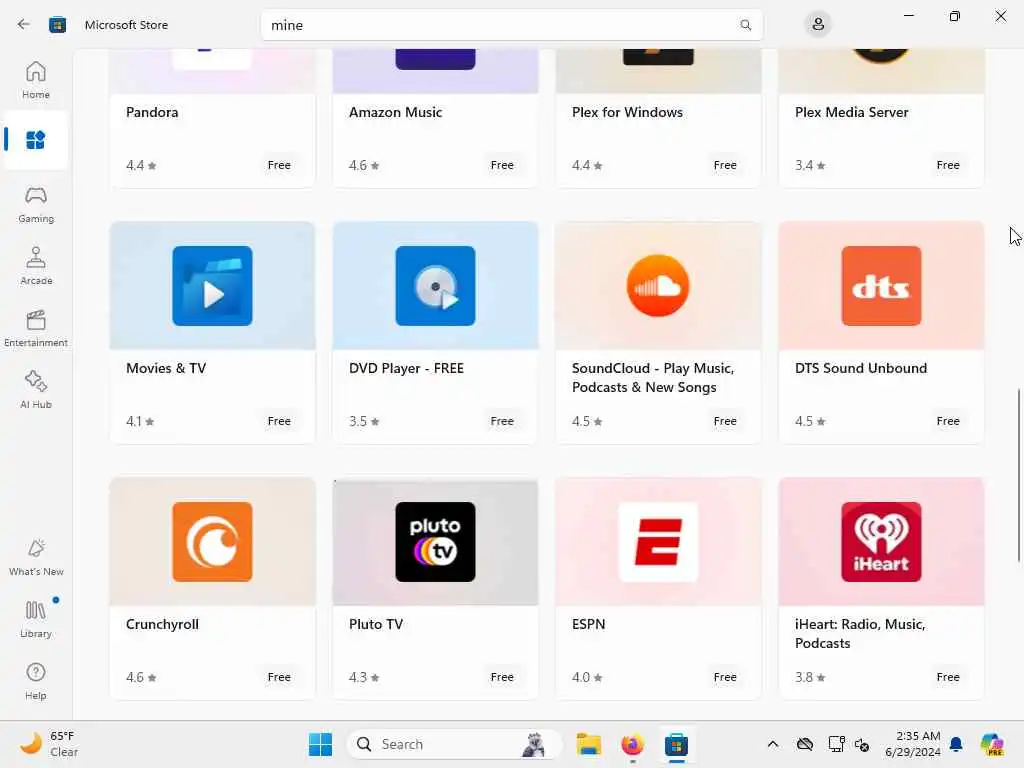This screenshot has height=768, width=1024.
Task: Click the SoundCloud app icon
Action: coord(658,285)
